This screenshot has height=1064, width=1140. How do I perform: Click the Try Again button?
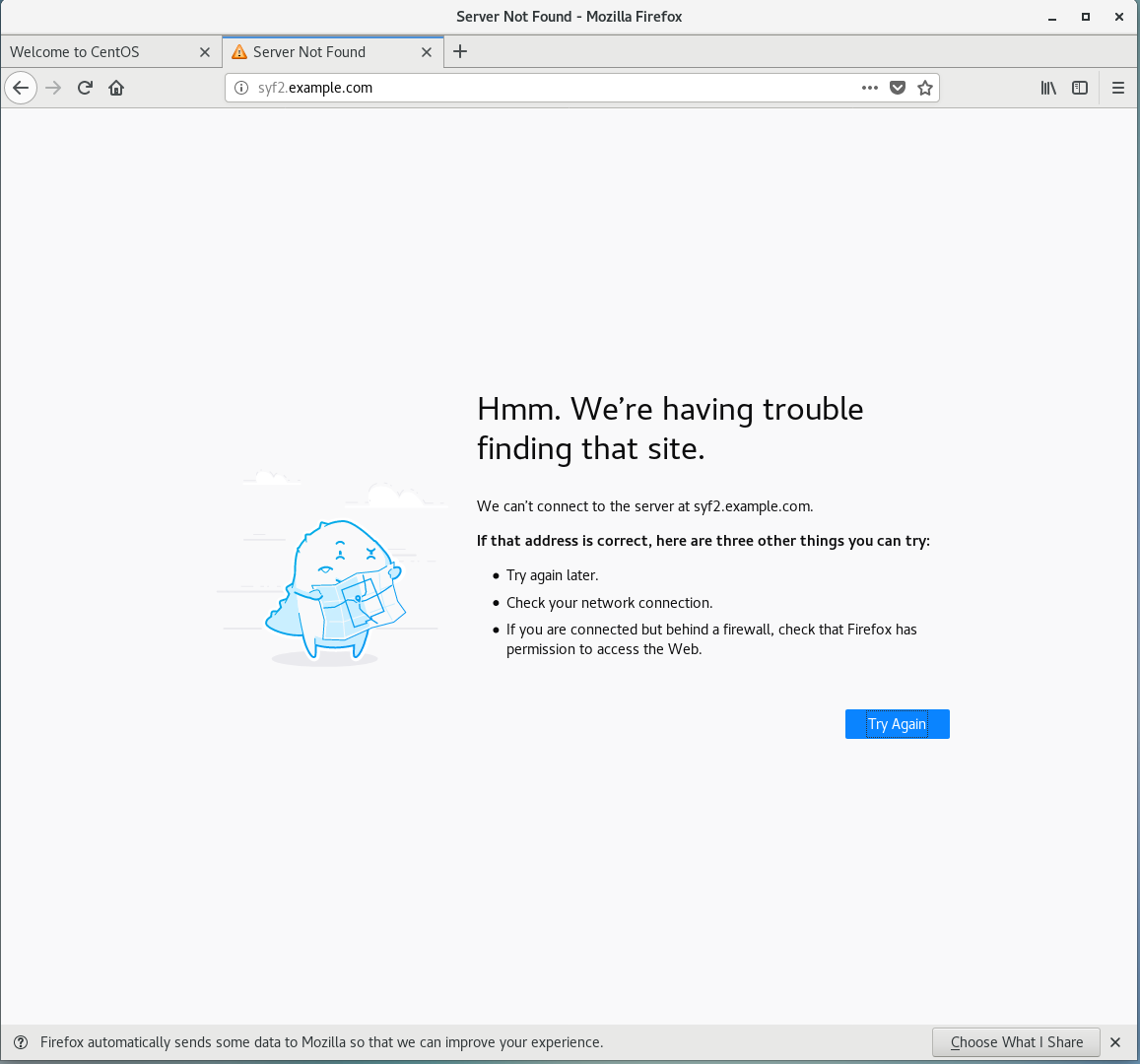pos(898,724)
